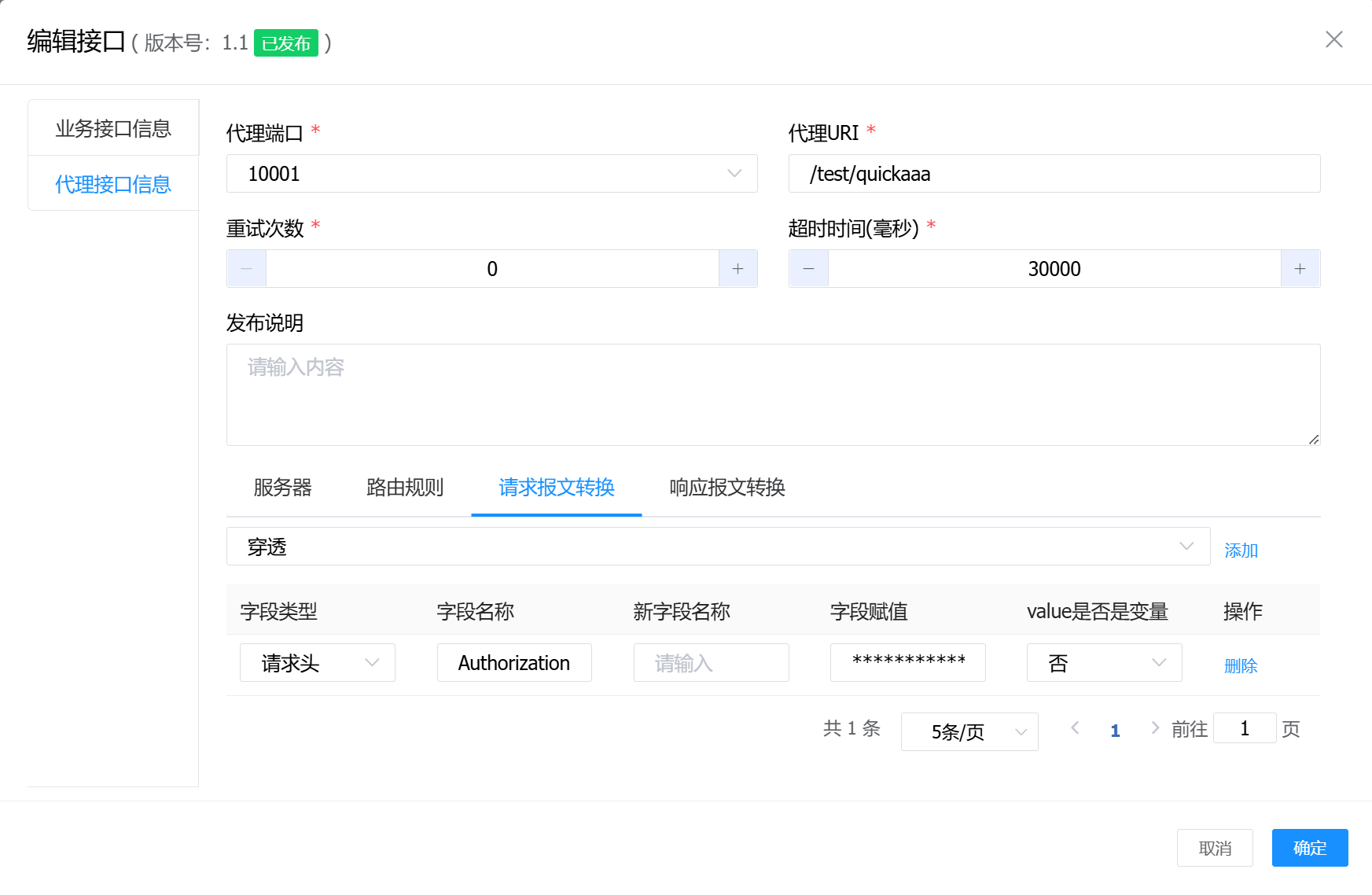Click the 添加 link
Image resolution: width=1372 pixels, height=895 pixels.
pos(1241,551)
